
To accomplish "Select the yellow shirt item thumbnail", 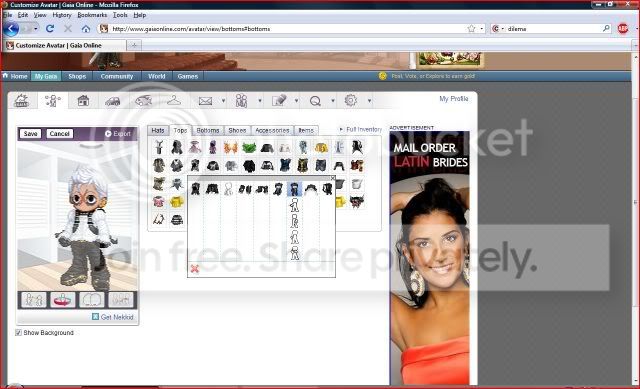I will pos(177,202).
